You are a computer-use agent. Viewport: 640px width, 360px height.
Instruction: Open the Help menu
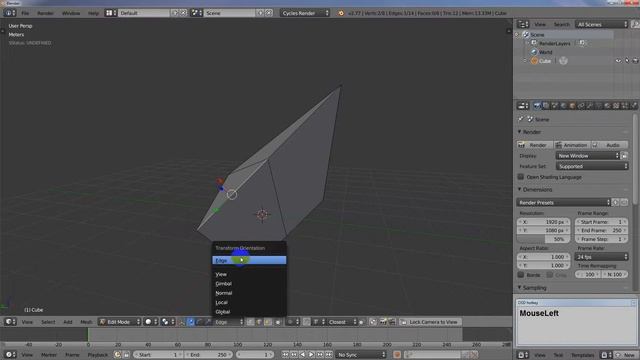pyautogui.click(x=93, y=13)
